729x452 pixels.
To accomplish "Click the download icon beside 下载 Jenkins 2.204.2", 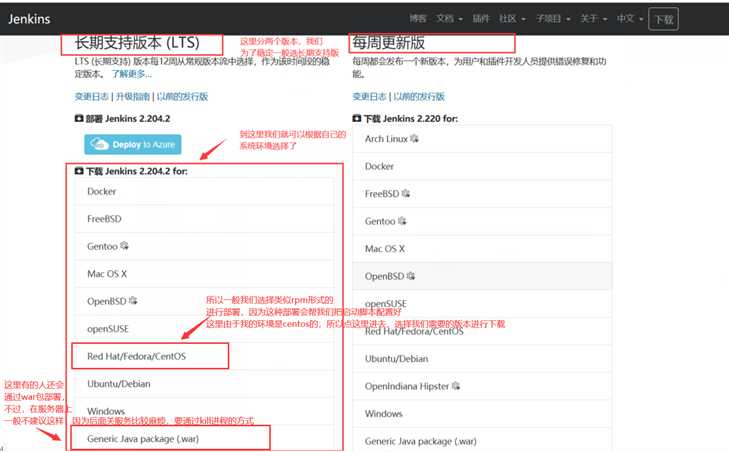I will (x=79, y=171).
